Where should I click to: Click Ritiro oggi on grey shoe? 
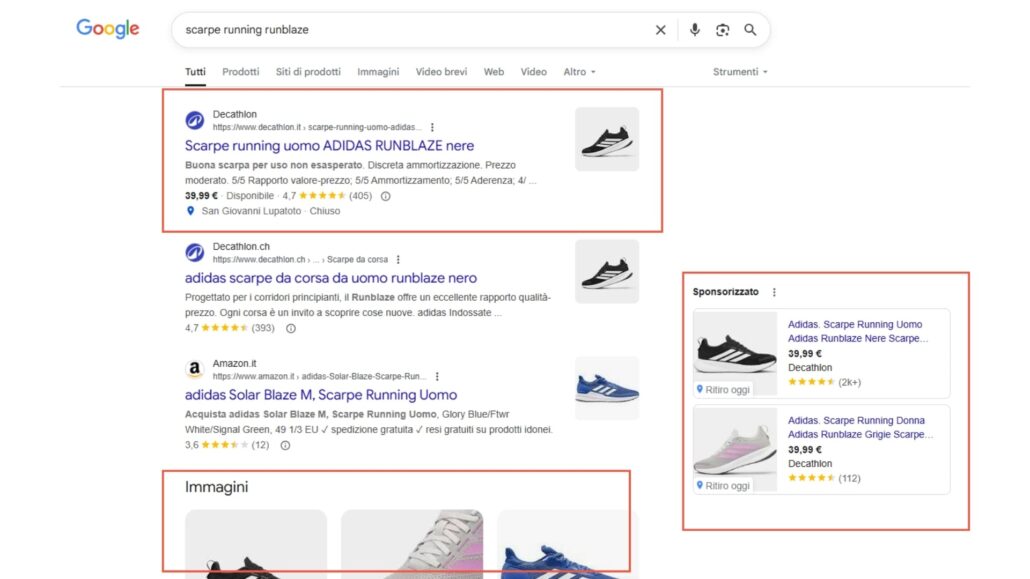pos(723,486)
